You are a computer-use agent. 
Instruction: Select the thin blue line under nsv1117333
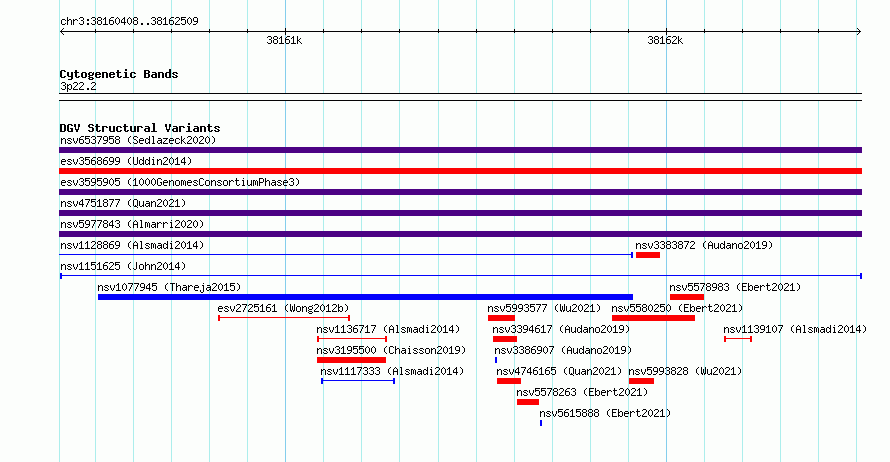click(x=358, y=381)
